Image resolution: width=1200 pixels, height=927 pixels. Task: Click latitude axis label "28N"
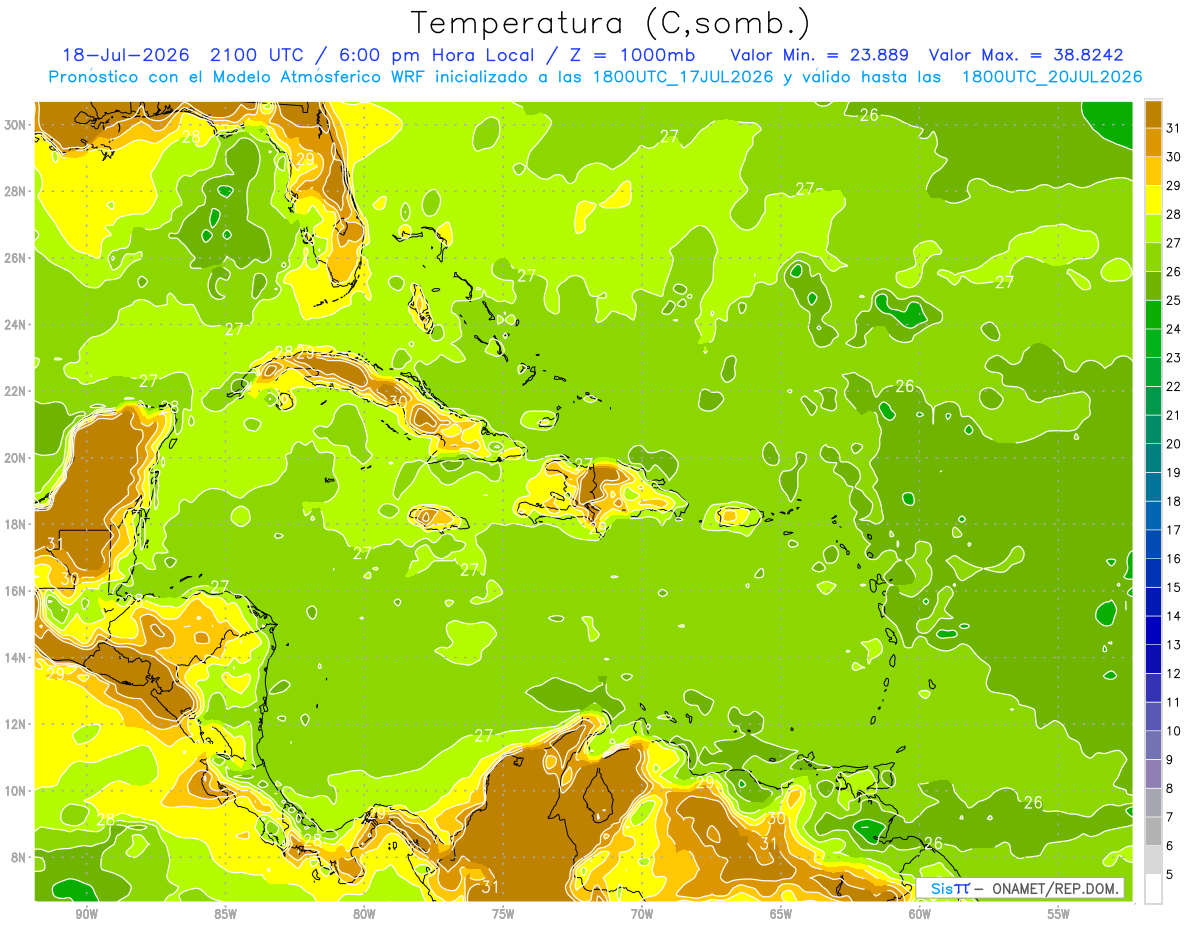(14, 191)
